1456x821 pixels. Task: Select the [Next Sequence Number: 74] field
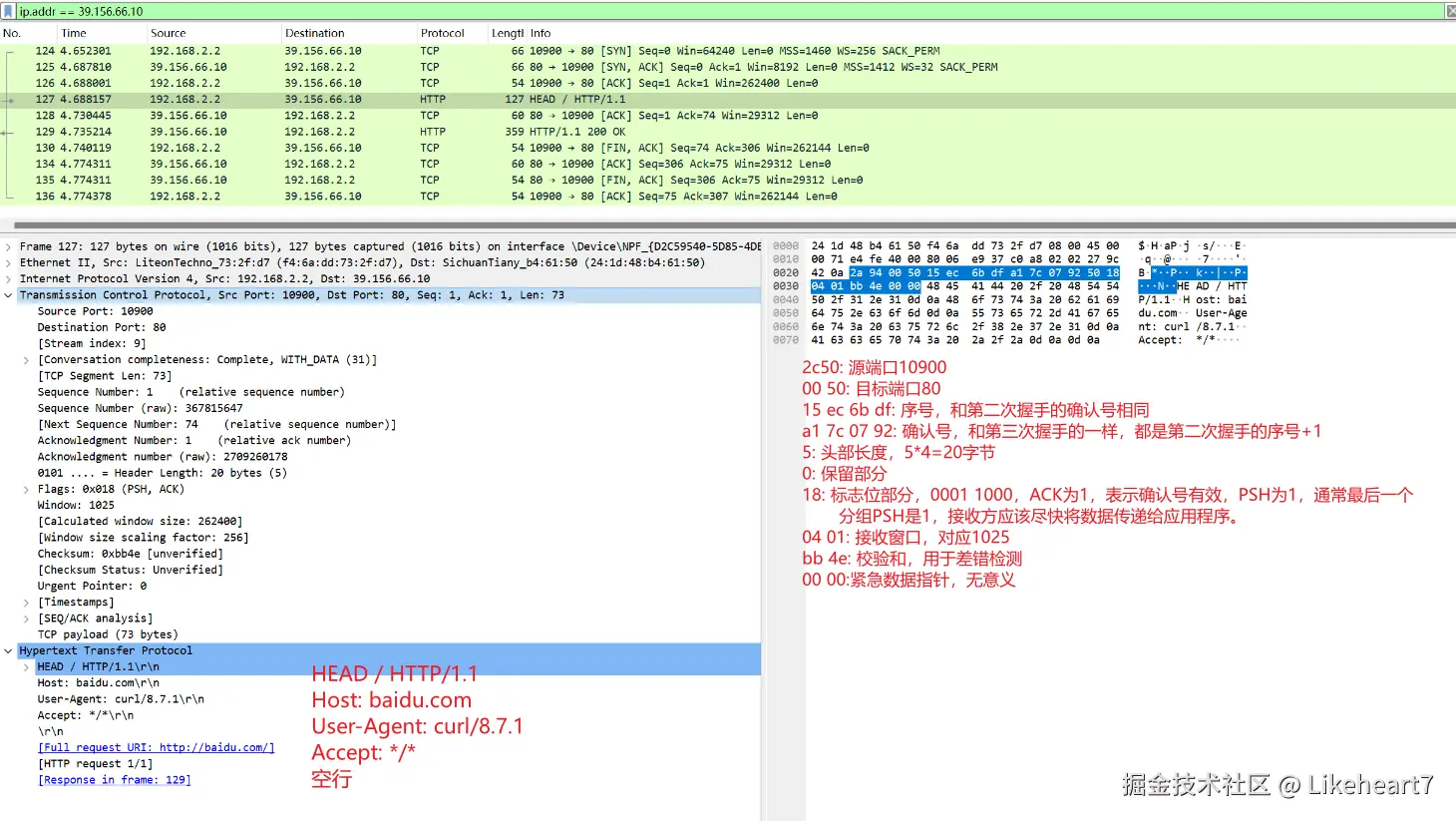pyautogui.click(x=216, y=425)
